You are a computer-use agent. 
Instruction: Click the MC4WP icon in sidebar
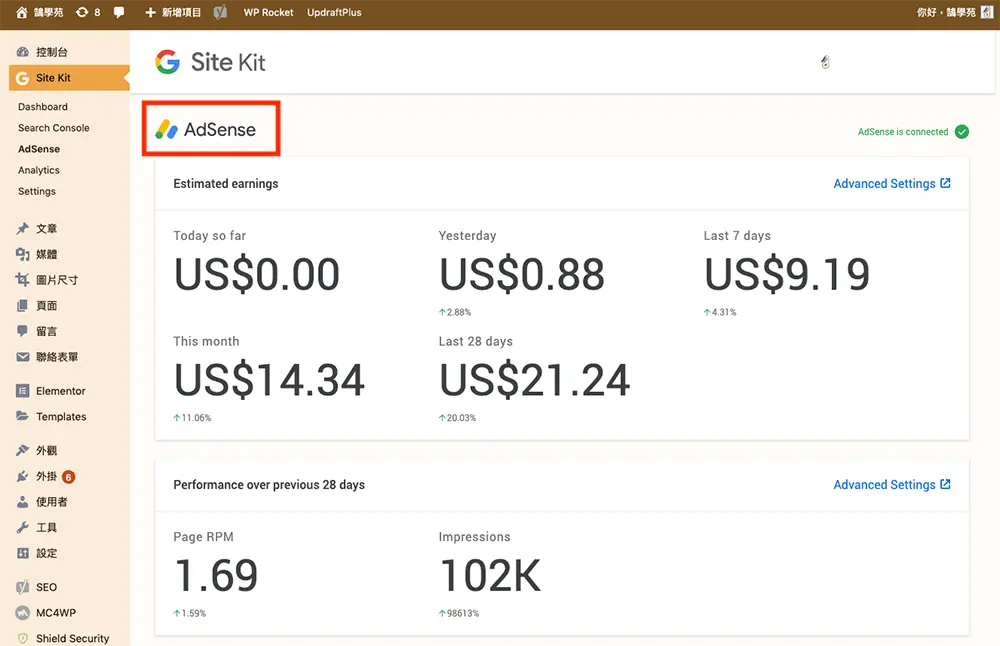pyautogui.click(x=22, y=612)
